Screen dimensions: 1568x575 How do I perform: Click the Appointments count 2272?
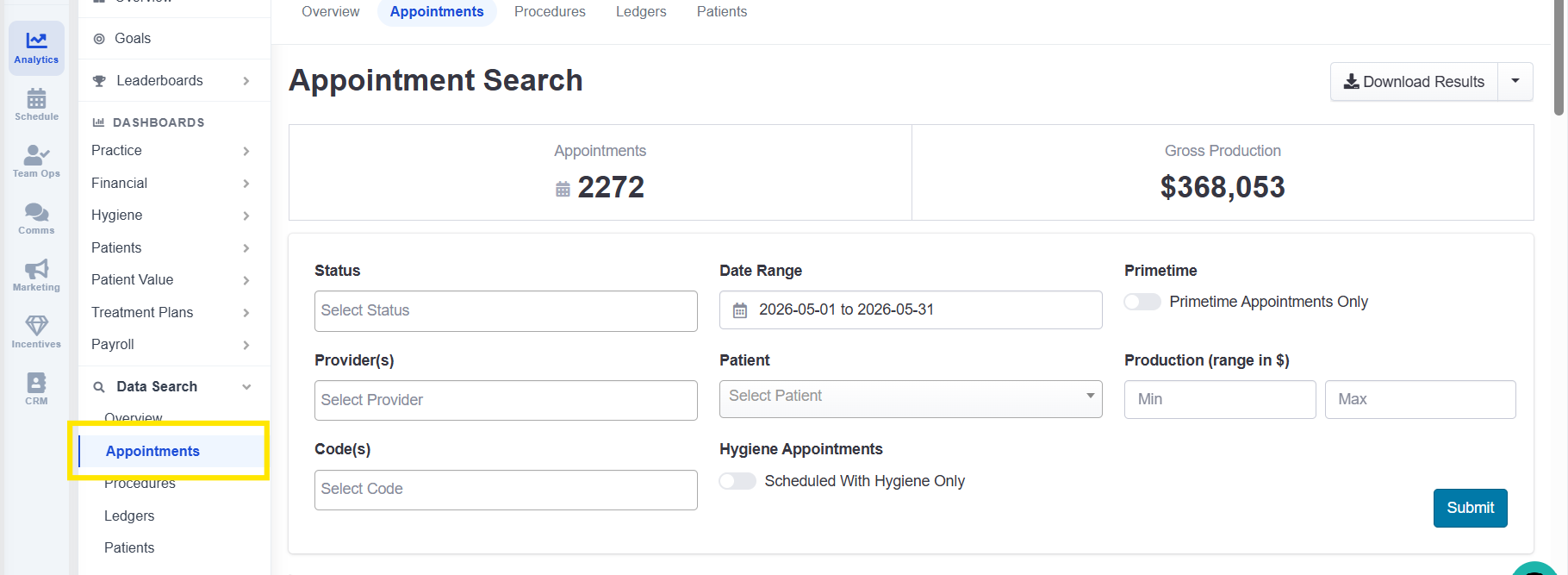611,187
